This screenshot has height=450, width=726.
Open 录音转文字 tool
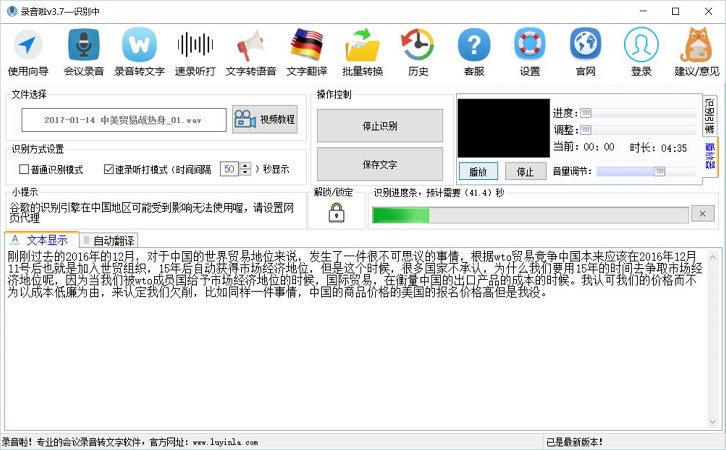pyautogui.click(x=139, y=46)
